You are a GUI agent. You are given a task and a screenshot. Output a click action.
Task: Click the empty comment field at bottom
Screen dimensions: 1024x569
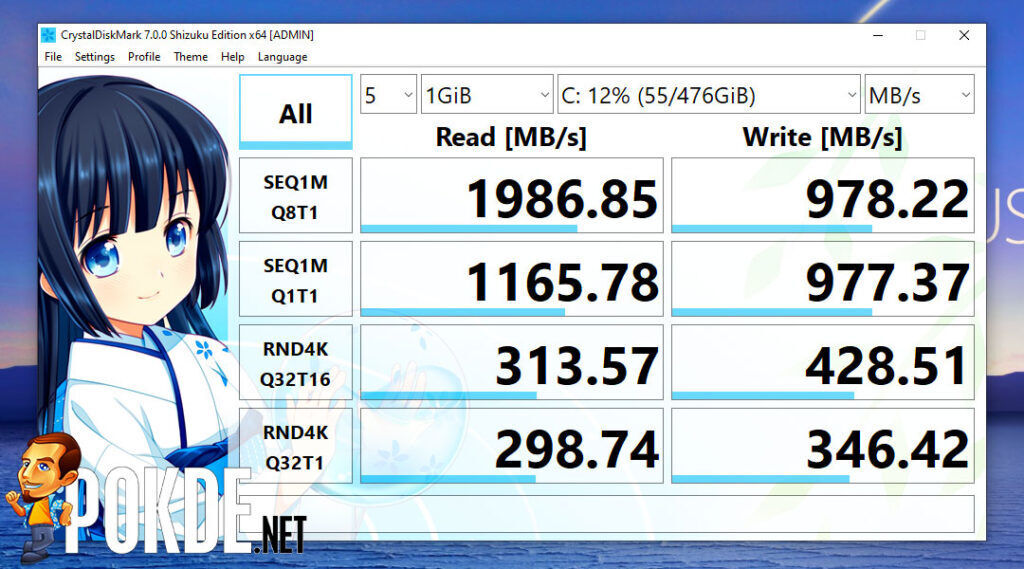[607, 514]
